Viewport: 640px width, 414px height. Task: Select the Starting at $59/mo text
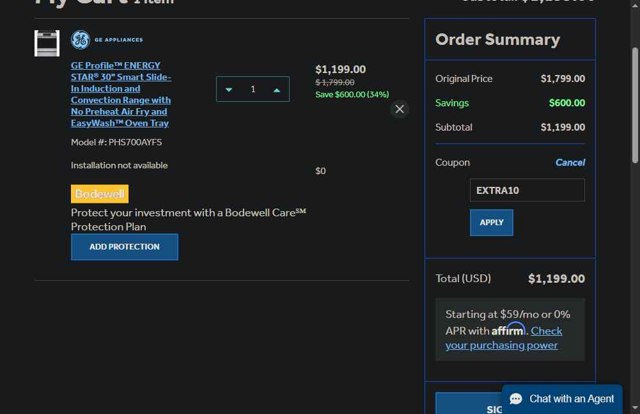pyautogui.click(x=492, y=314)
